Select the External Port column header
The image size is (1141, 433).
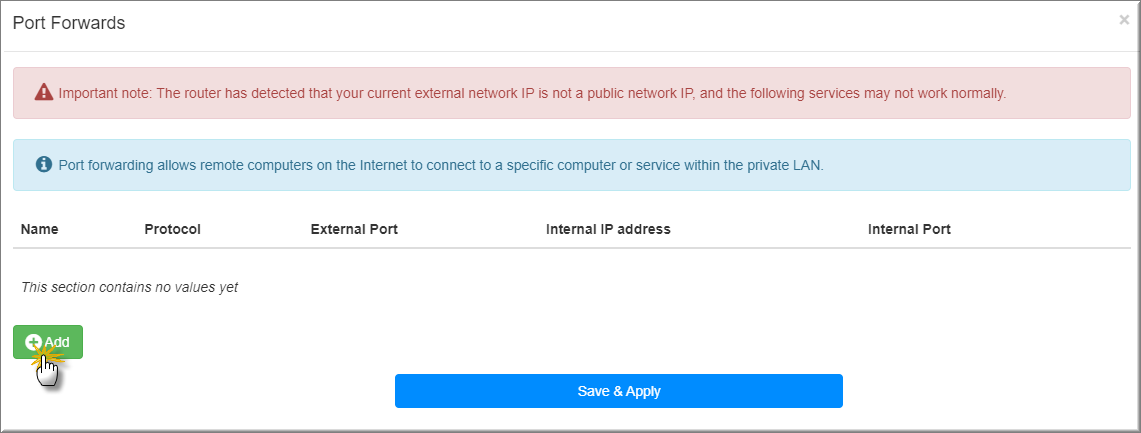(354, 229)
